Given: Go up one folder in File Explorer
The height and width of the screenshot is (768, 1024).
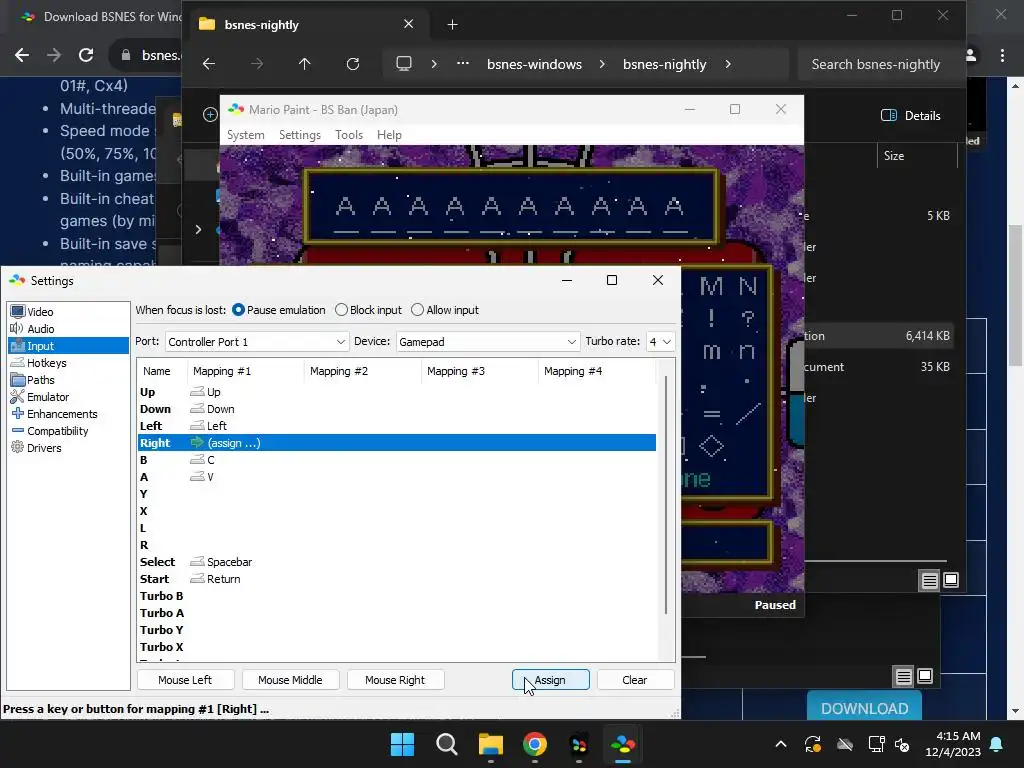Looking at the screenshot, I should [304, 64].
